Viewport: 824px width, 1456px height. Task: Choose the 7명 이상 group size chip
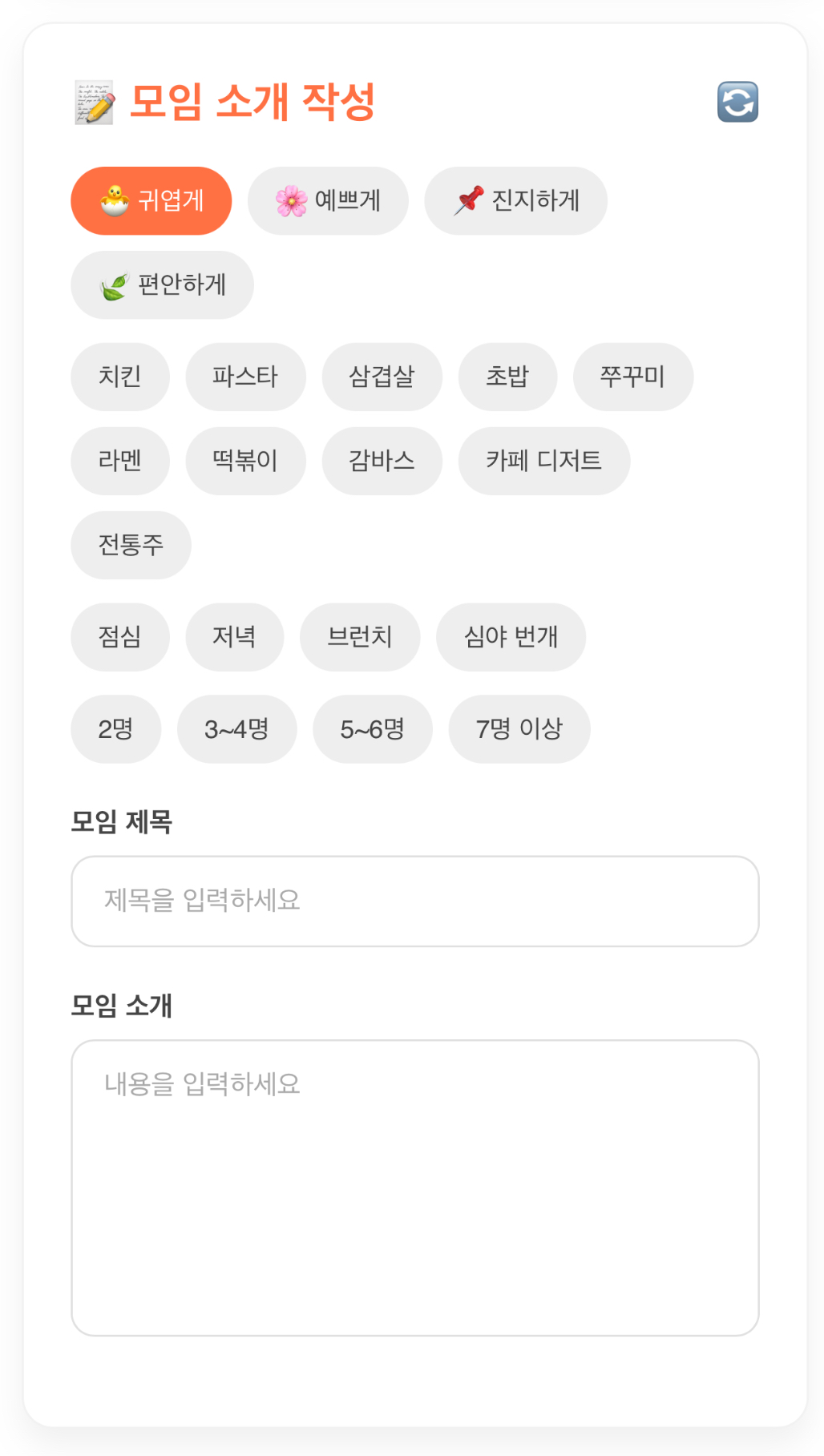click(x=519, y=729)
